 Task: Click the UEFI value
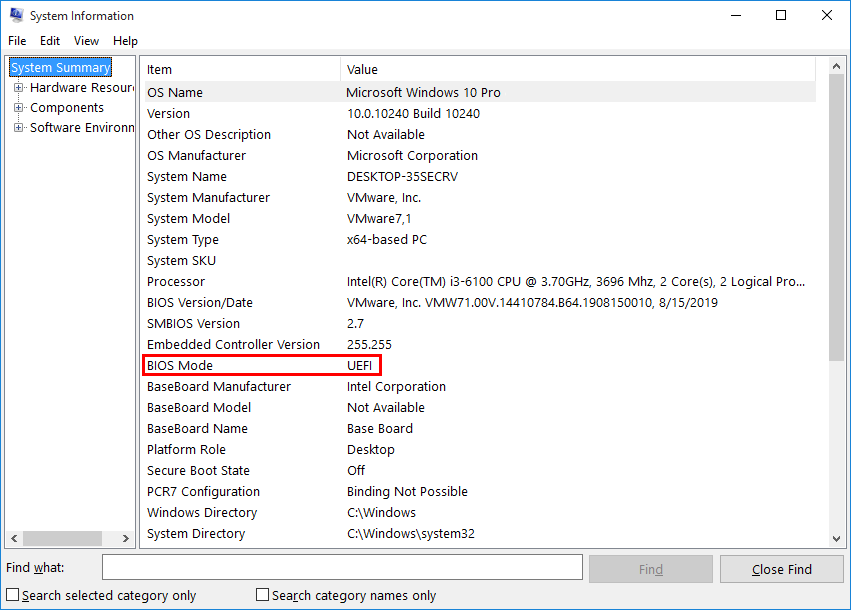pyautogui.click(x=359, y=366)
